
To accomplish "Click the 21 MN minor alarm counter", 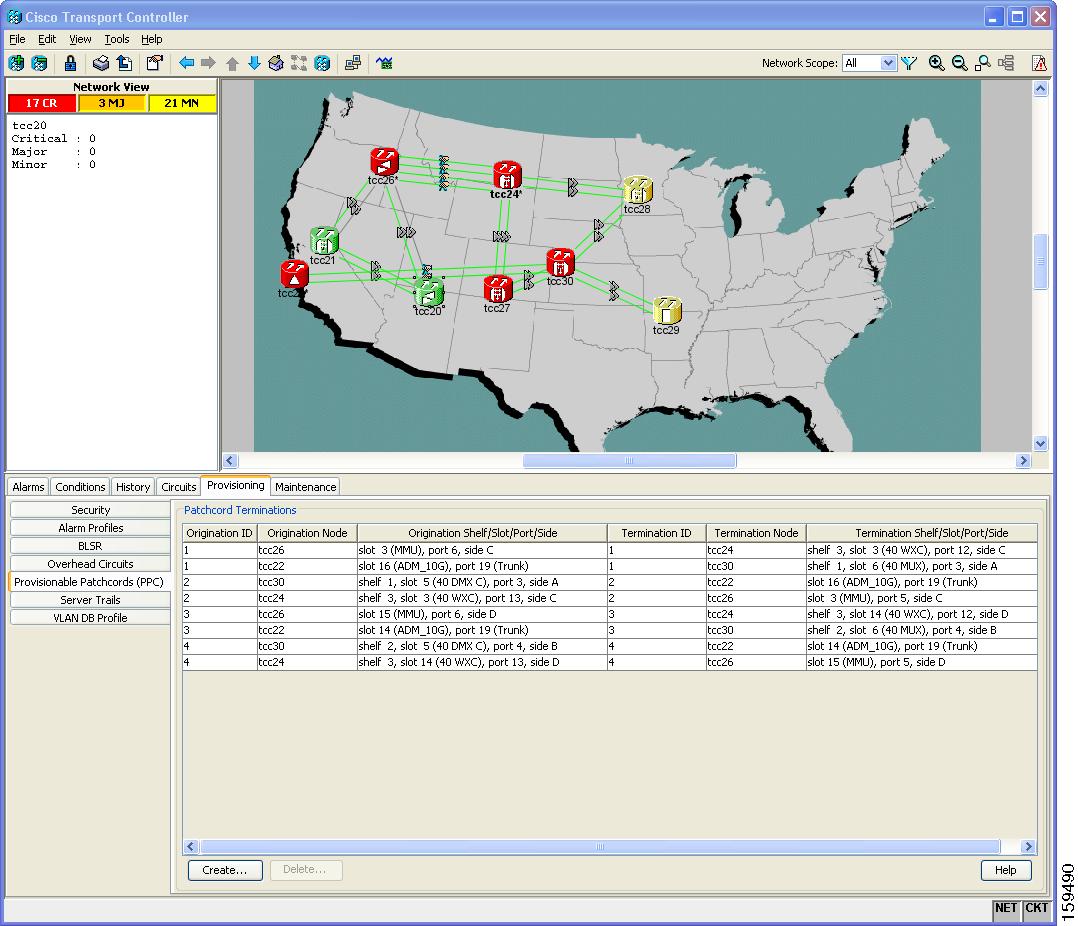I will coord(182,103).
